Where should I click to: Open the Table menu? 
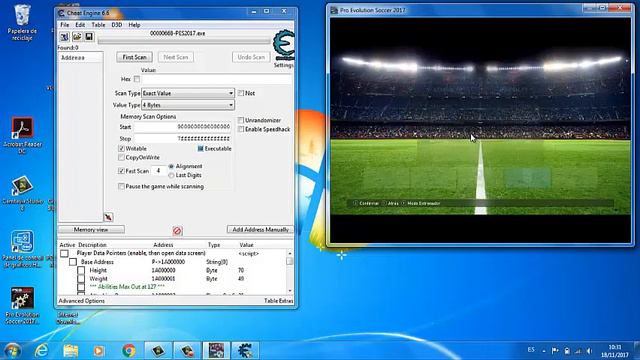[x=98, y=25]
